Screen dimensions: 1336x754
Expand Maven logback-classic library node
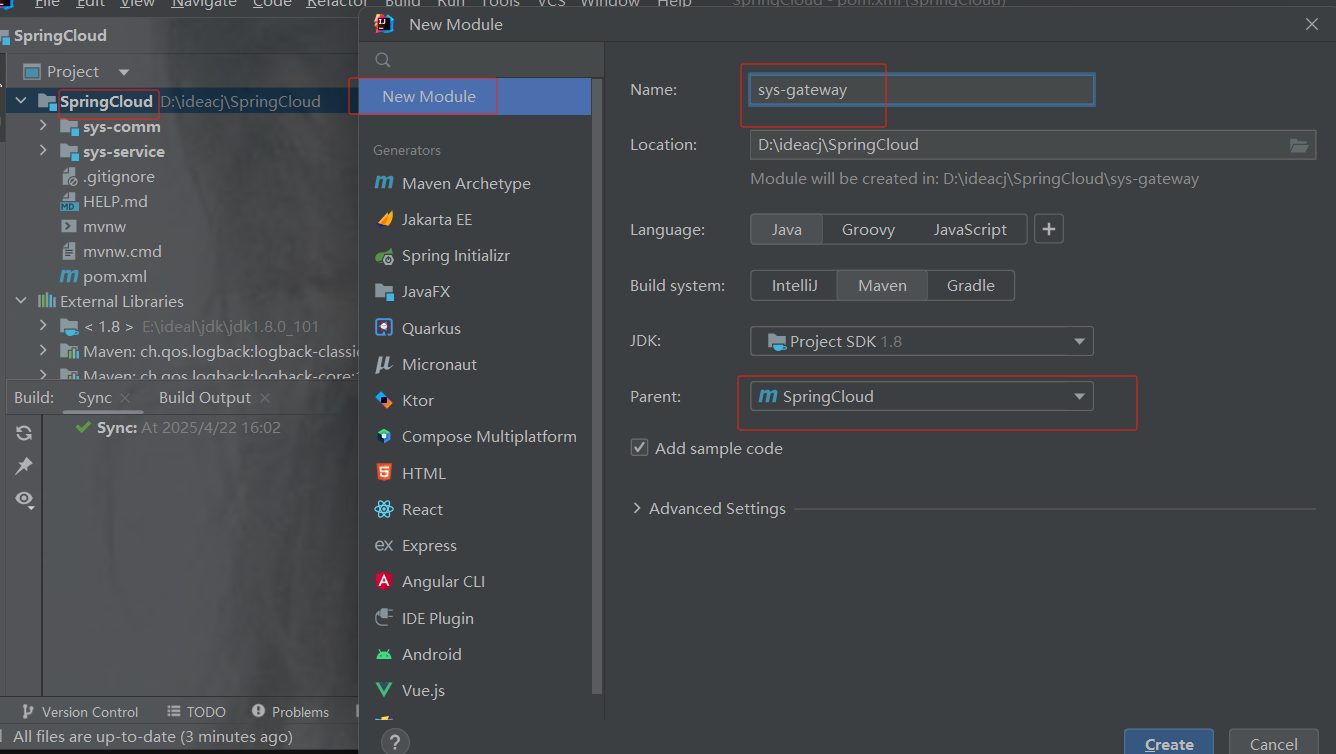(43, 351)
